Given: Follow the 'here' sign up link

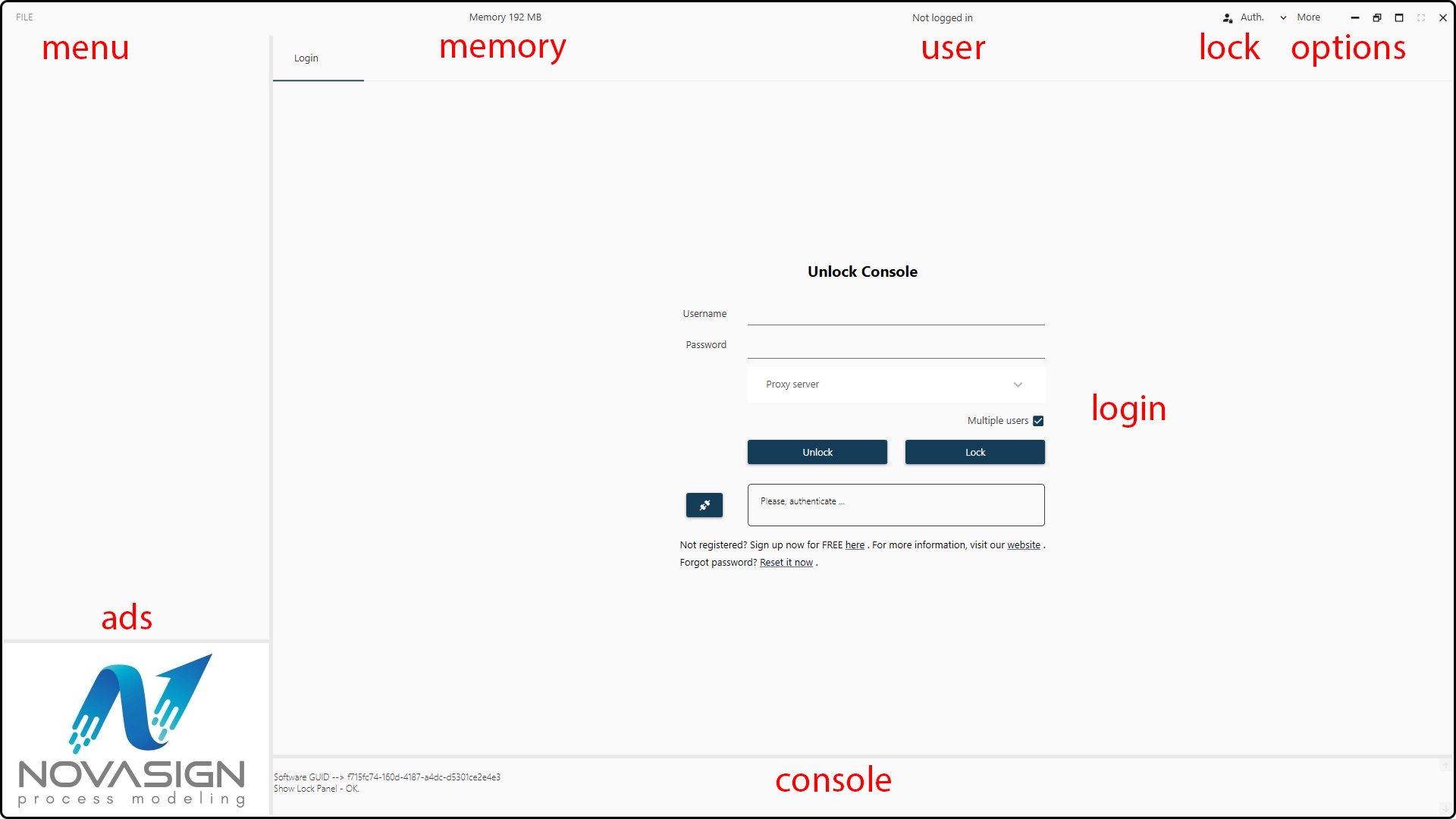Looking at the screenshot, I should 855,545.
